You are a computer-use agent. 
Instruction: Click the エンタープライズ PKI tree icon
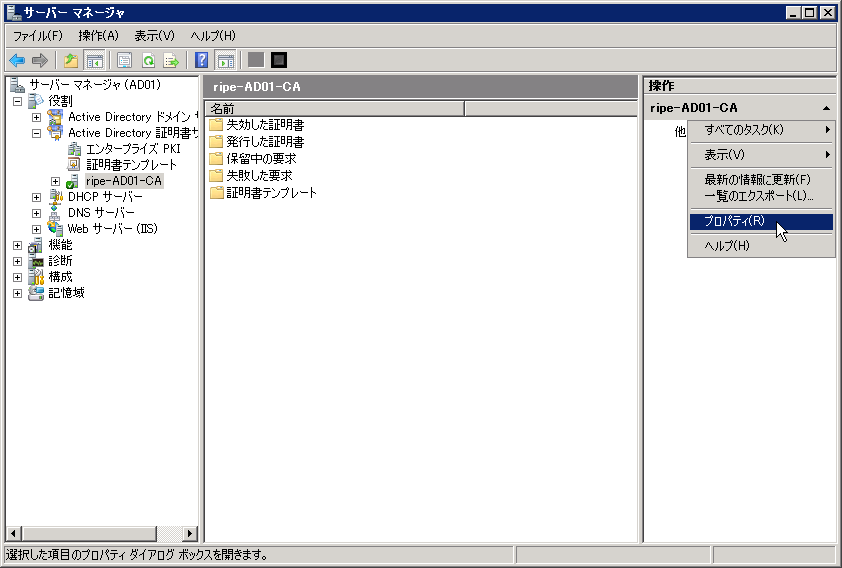pyautogui.click(x=74, y=149)
